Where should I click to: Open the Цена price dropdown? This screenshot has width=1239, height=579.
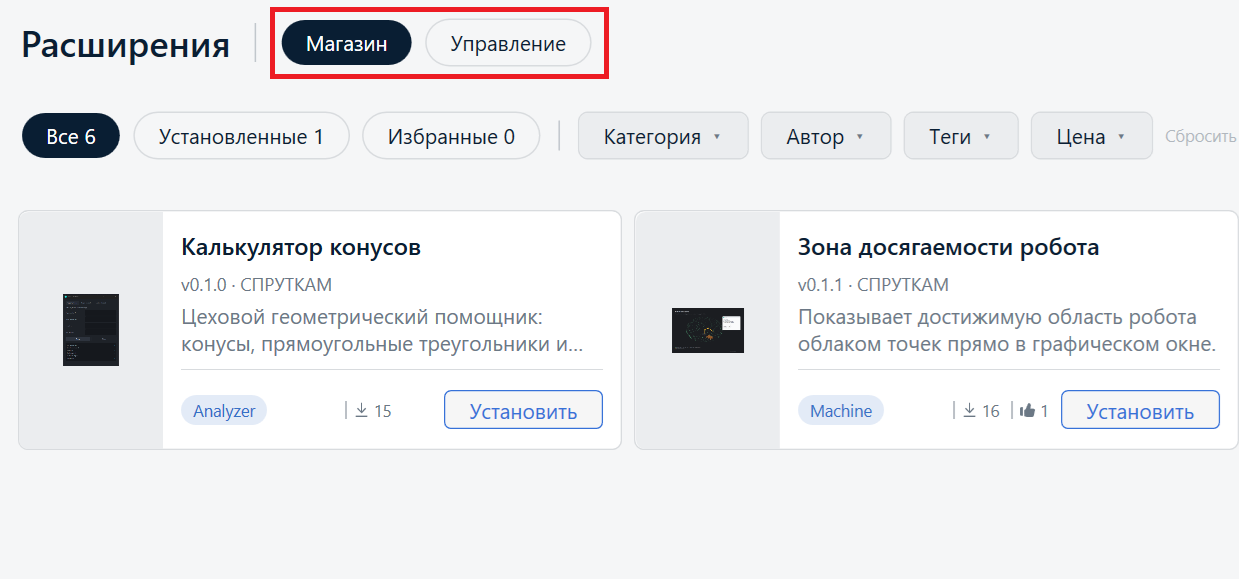point(1092,136)
